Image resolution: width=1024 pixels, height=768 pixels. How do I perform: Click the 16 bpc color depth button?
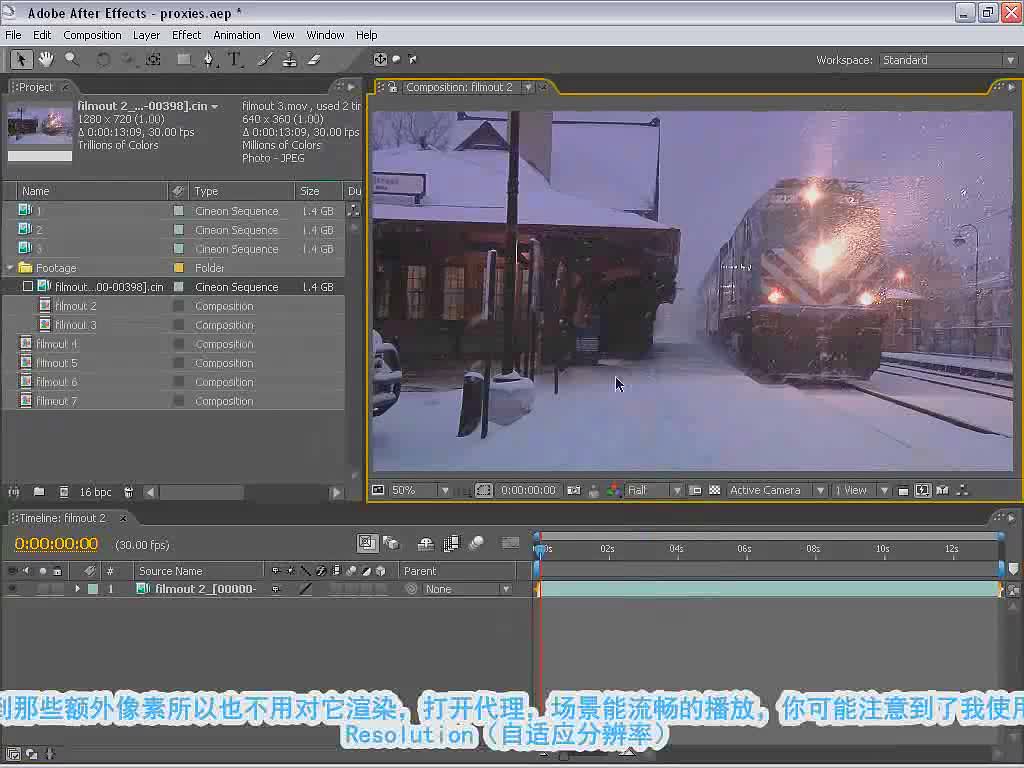coord(95,492)
